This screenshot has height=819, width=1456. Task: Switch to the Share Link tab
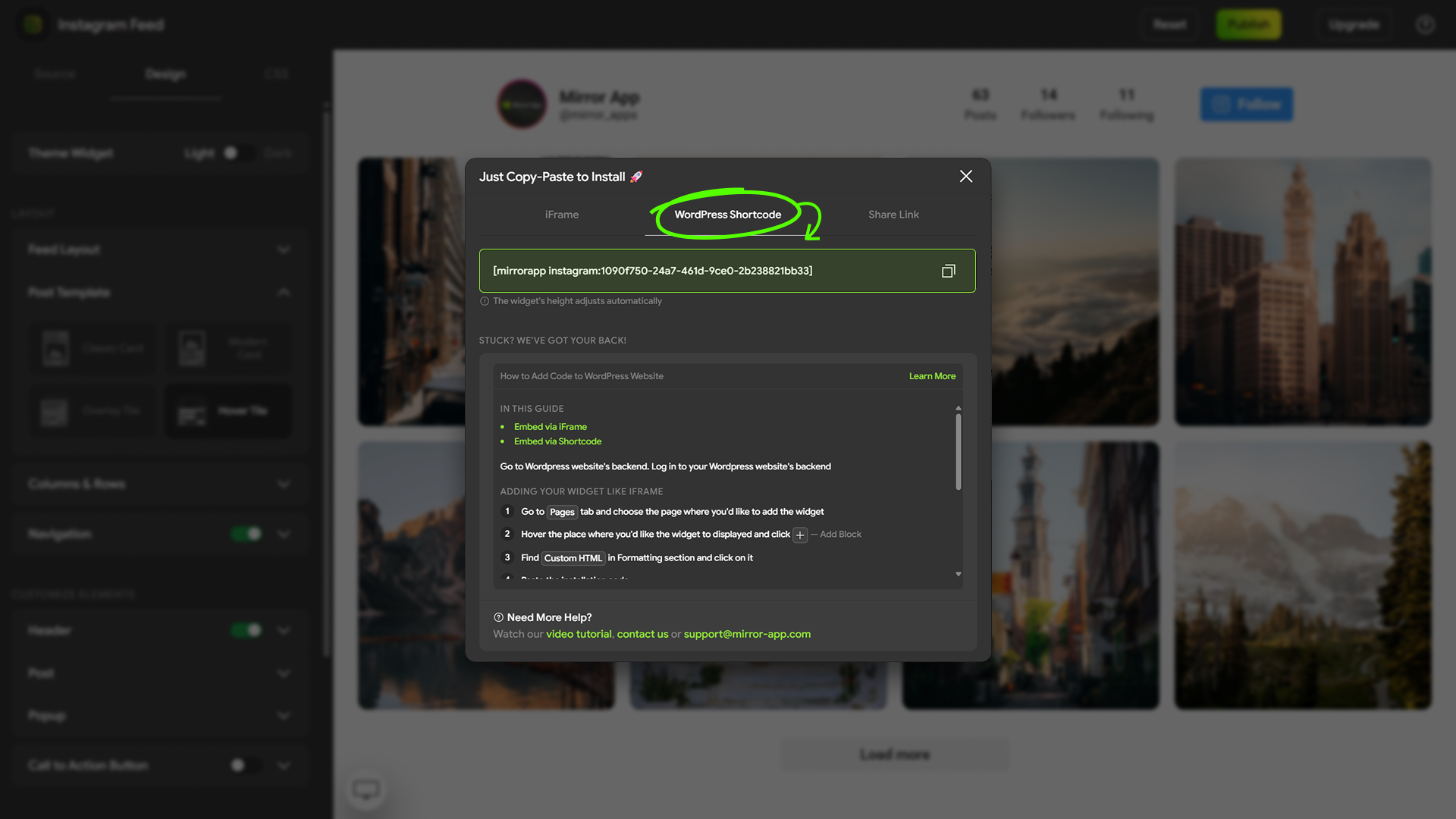(893, 215)
